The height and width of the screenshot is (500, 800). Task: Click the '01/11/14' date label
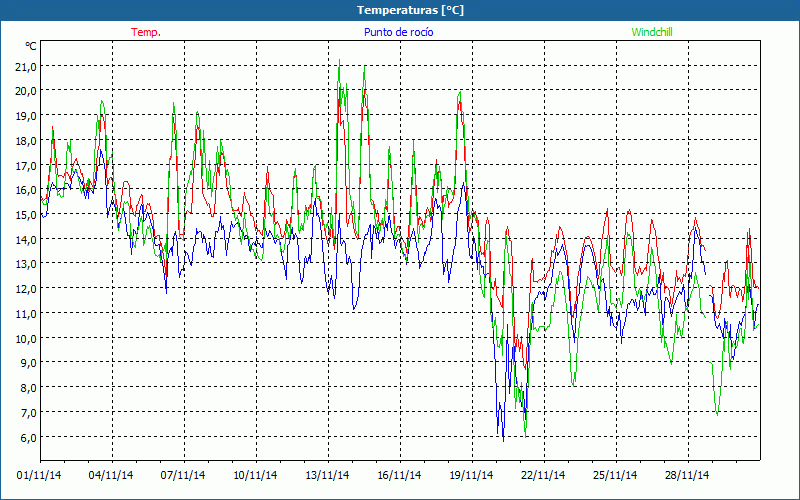pyautogui.click(x=39, y=475)
